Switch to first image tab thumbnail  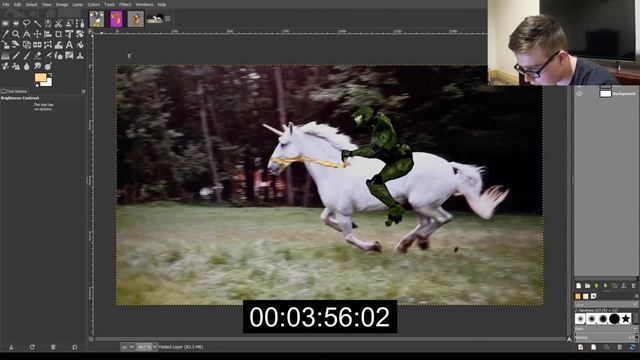pos(97,19)
